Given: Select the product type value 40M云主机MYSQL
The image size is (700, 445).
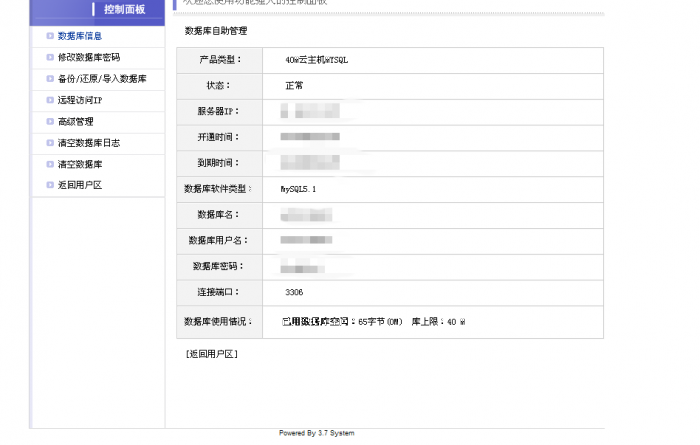Looking at the screenshot, I should tap(317, 60).
